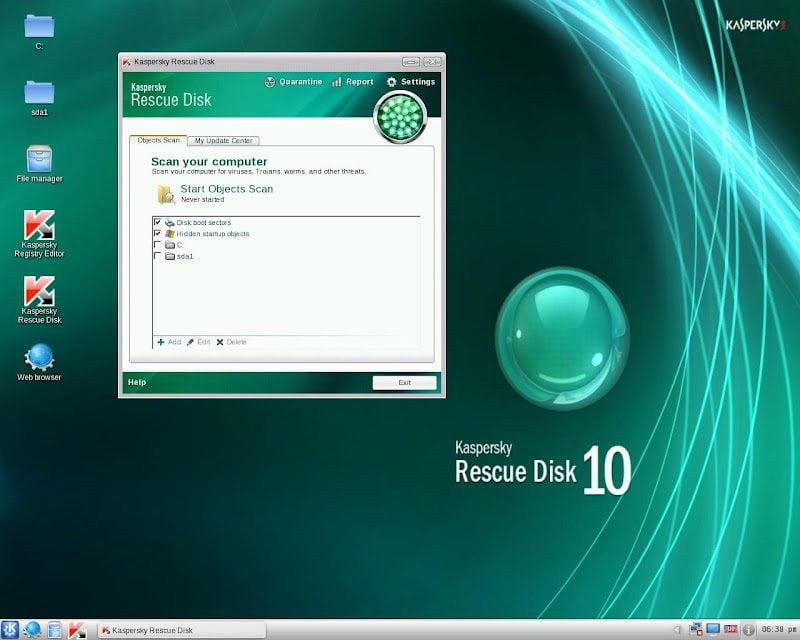The height and width of the screenshot is (640, 800).
Task: Click the monitor icon in system tray
Action: [713, 629]
